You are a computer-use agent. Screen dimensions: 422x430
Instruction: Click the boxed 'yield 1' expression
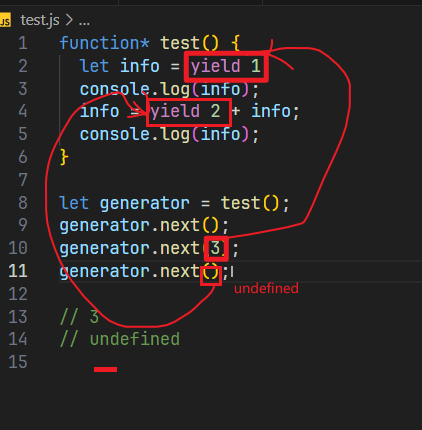point(226,66)
